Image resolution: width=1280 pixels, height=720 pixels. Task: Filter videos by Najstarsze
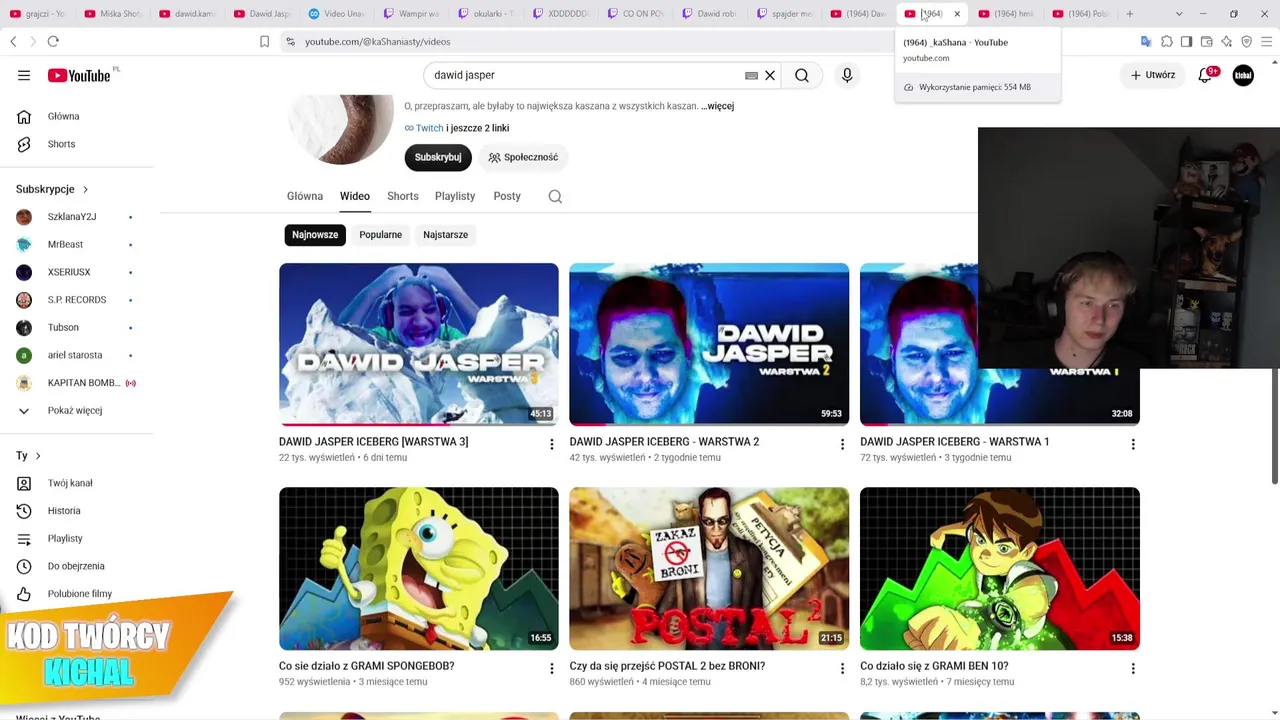pos(445,235)
